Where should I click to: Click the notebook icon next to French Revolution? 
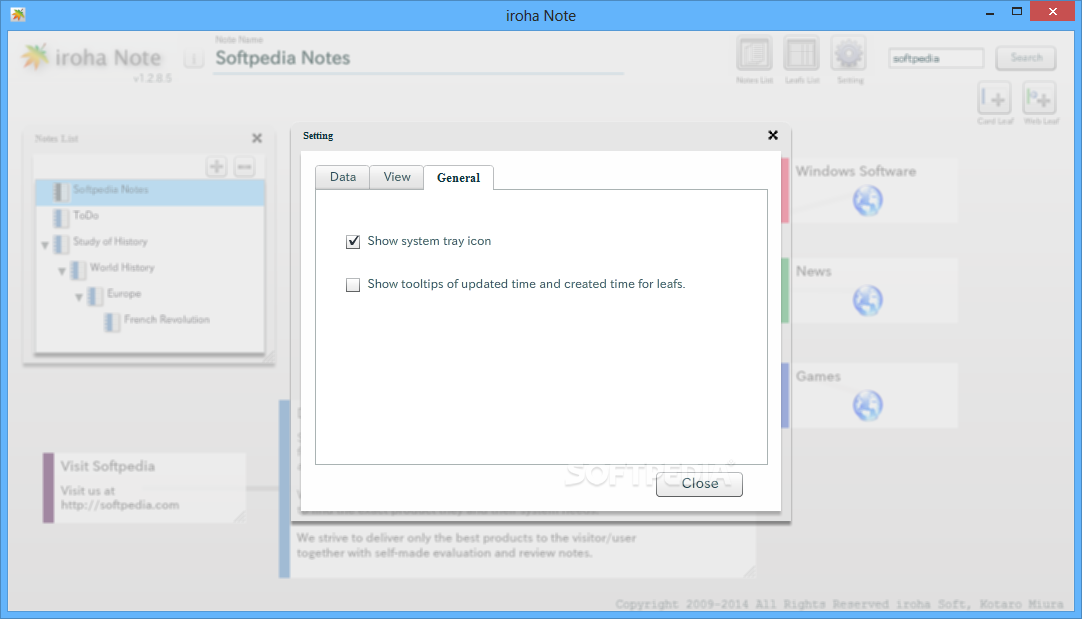click(x=112, y=322)
